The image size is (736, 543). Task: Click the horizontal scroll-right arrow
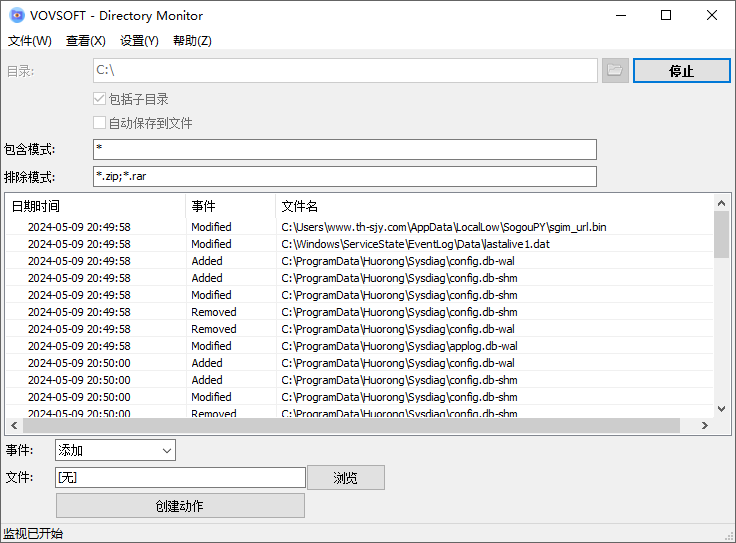pos(704,425)
